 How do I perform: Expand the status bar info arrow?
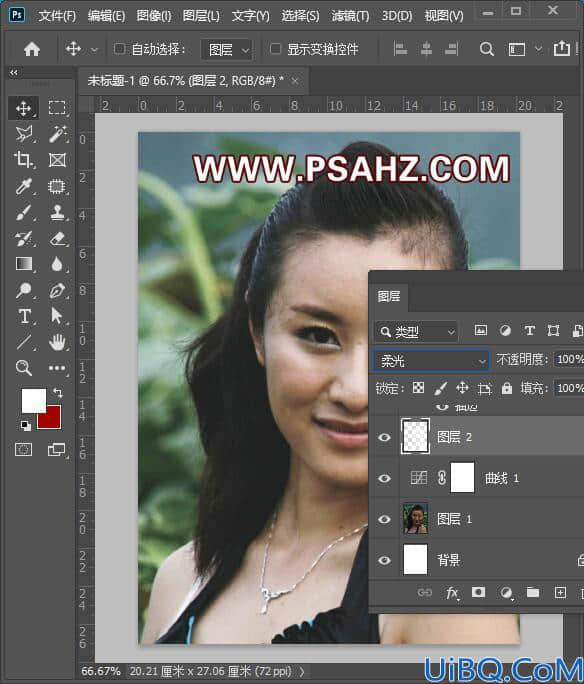[303, 672]
